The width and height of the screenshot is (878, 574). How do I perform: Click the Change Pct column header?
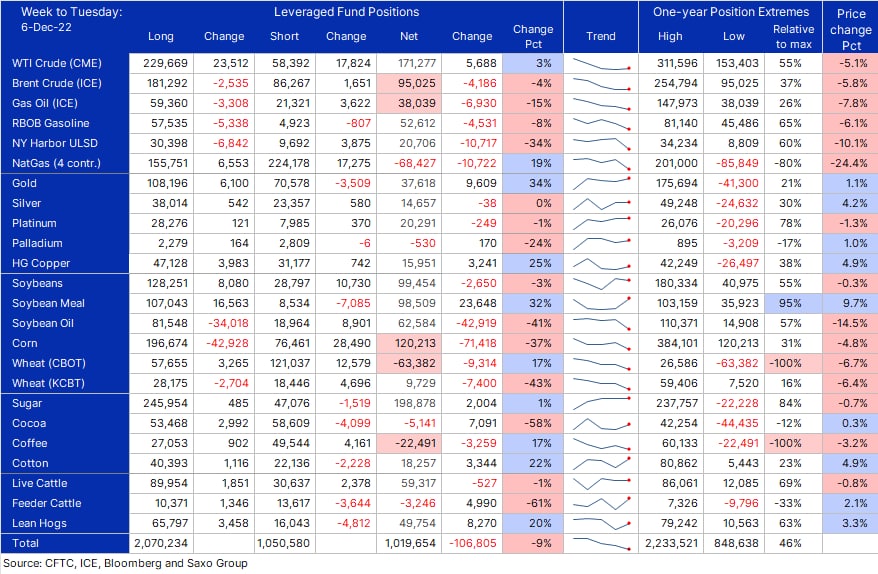click(x=533, y=36)
